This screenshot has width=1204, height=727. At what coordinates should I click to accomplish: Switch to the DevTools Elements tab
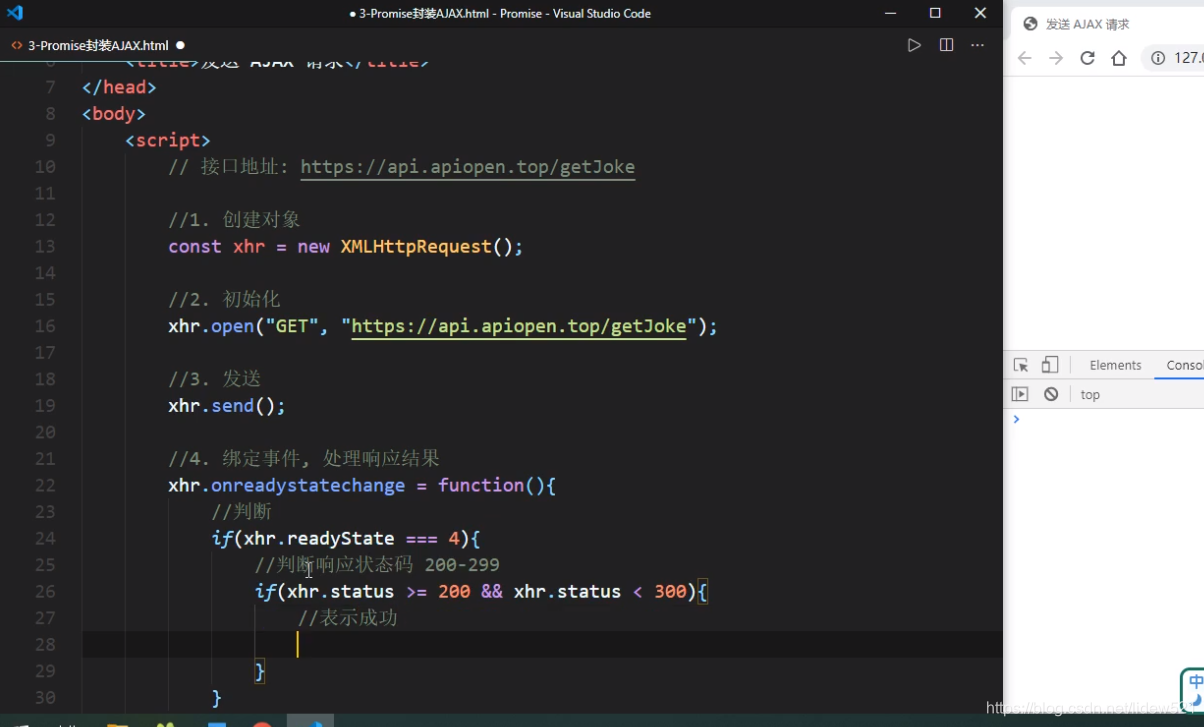[1115, 365]
